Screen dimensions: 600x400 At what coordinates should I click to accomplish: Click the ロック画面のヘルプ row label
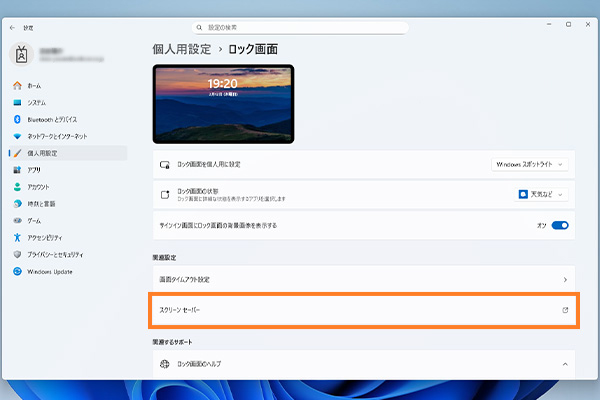199,364
